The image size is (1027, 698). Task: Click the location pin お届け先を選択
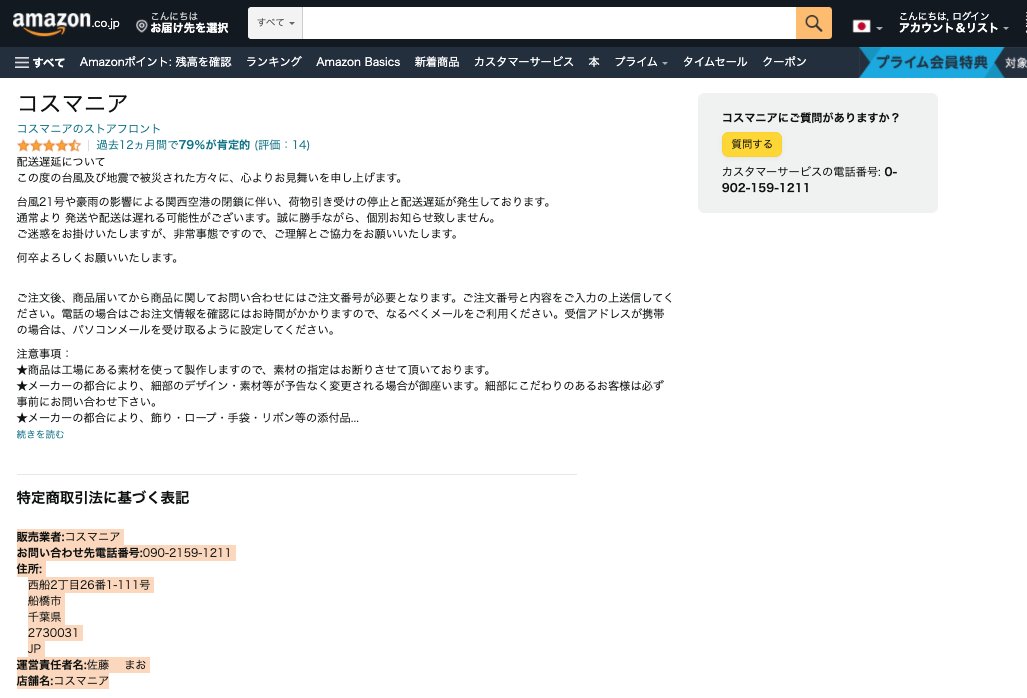182,23
